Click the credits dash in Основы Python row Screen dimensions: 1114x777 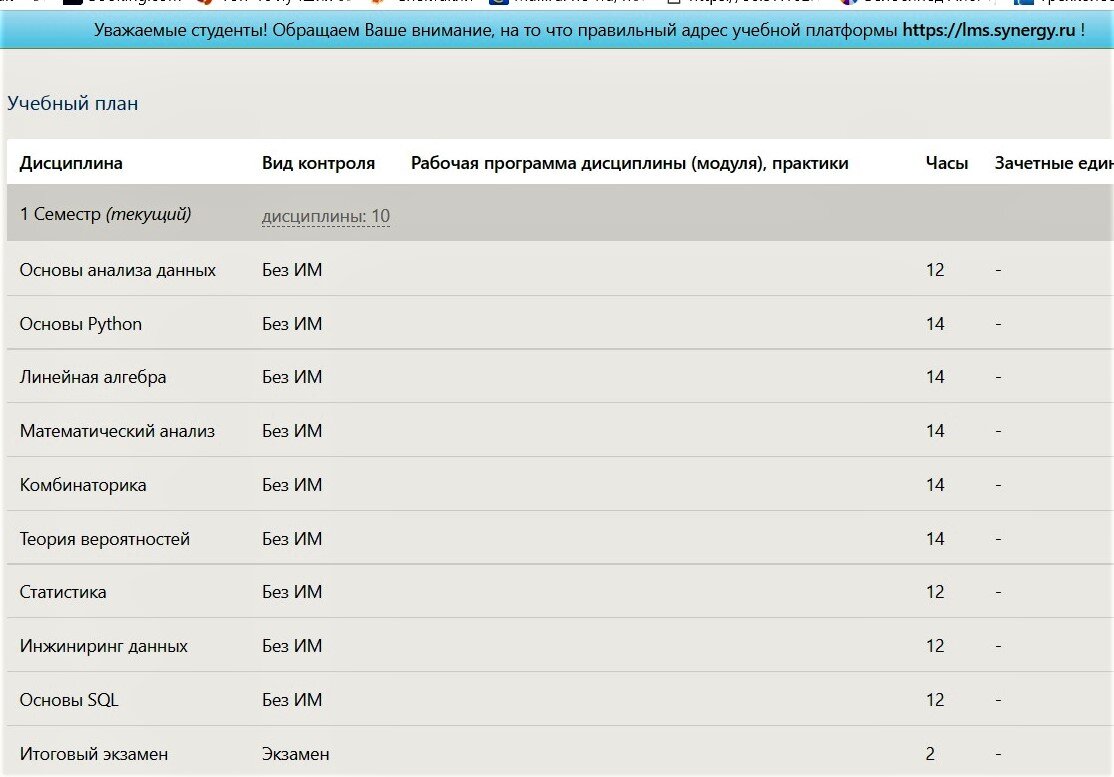(998, 325)
